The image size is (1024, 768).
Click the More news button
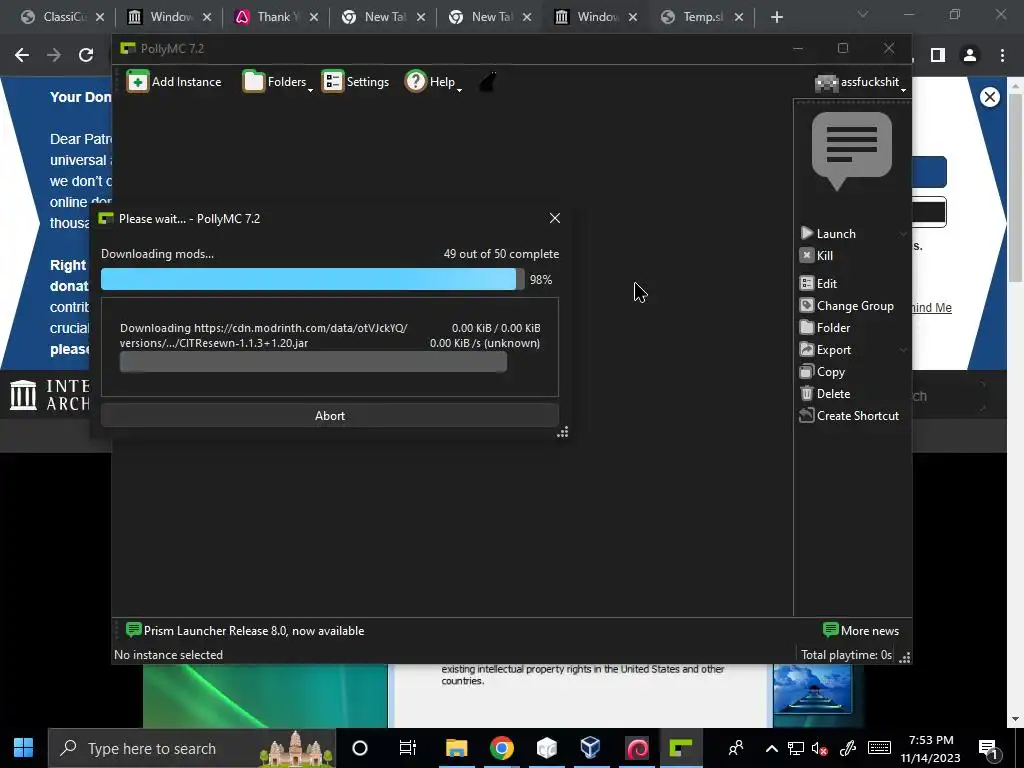tap(861, 631)
